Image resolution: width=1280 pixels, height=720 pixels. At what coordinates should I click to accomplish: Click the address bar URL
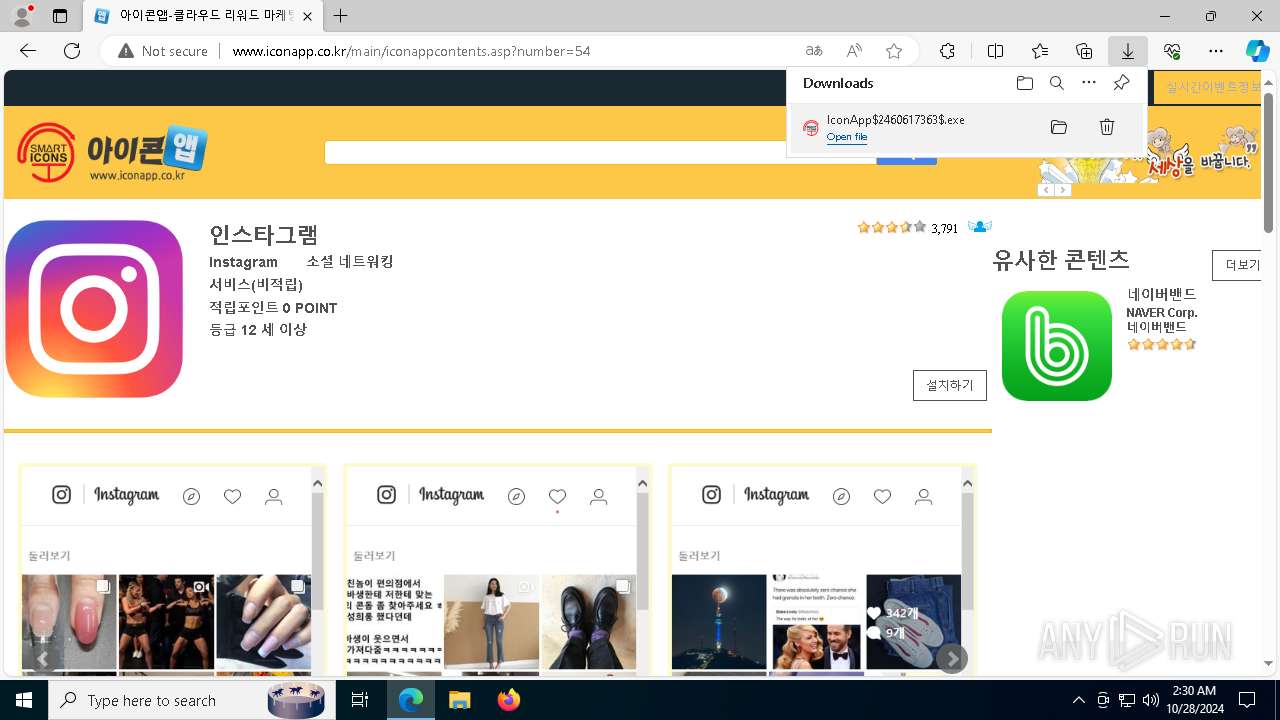tap(411, 51)
